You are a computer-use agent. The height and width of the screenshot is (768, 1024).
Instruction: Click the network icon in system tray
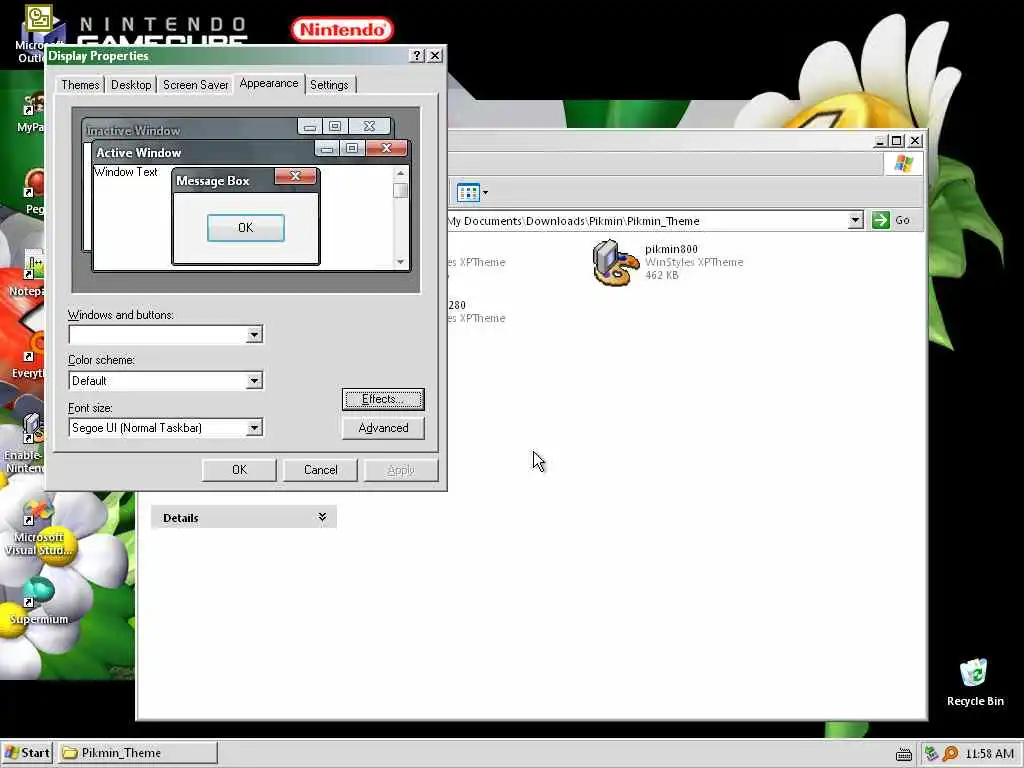point(931,754)
